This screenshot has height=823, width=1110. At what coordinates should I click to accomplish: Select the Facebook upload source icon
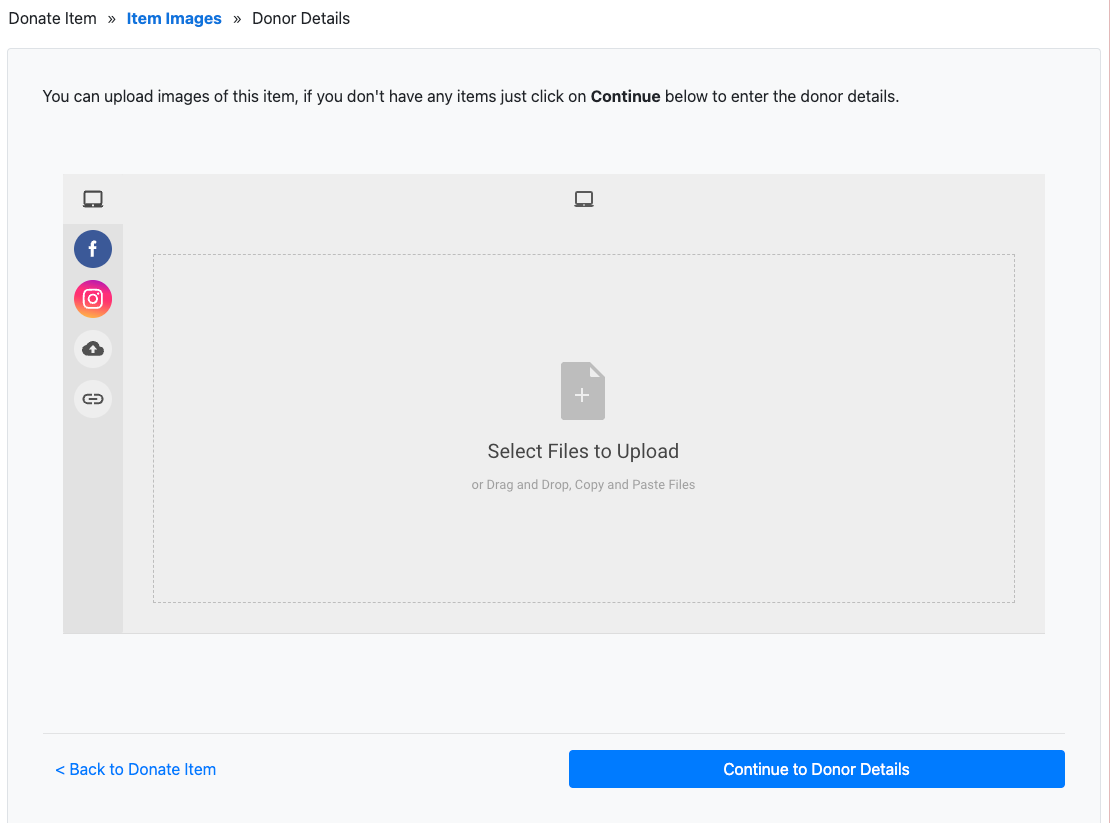pyautogui.click(x=93, y=249)
